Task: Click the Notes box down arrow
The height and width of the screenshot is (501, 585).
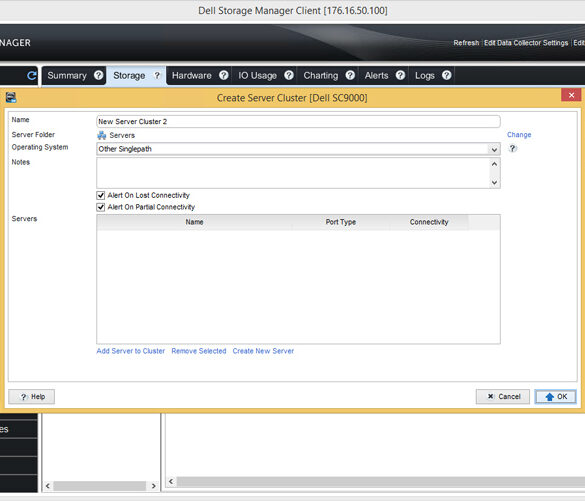Action: tap(494, 182)
